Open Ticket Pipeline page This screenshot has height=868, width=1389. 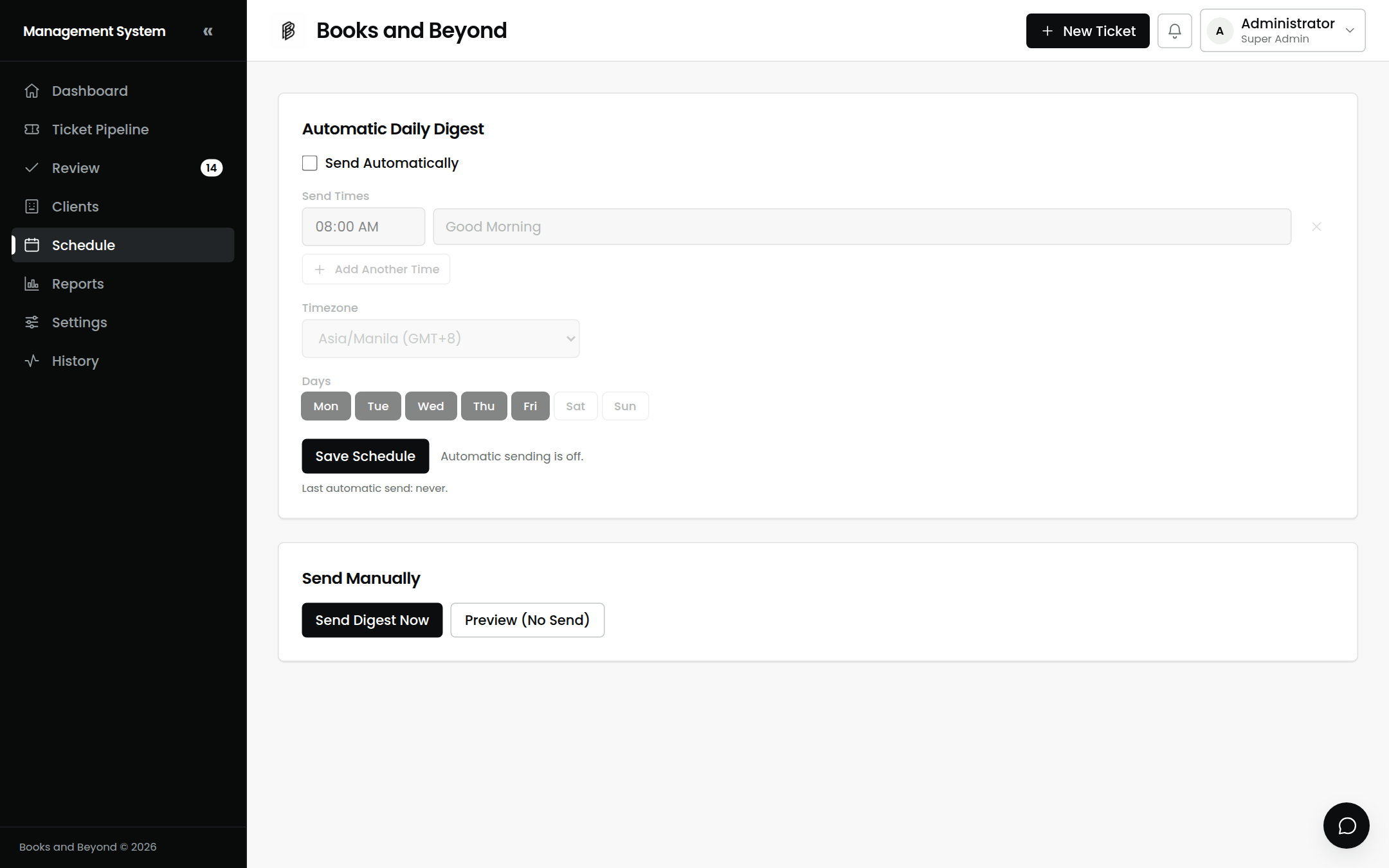[123, 129]
